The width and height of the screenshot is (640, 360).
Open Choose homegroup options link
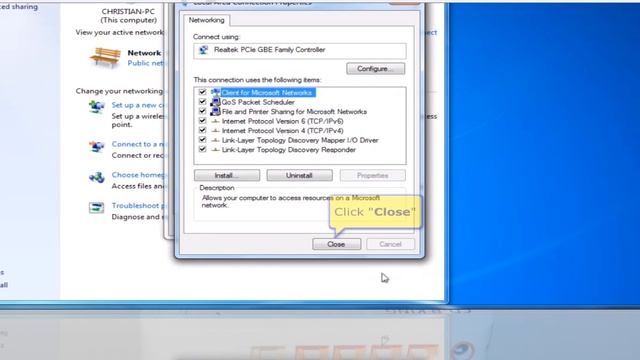(x=138, y=175)
